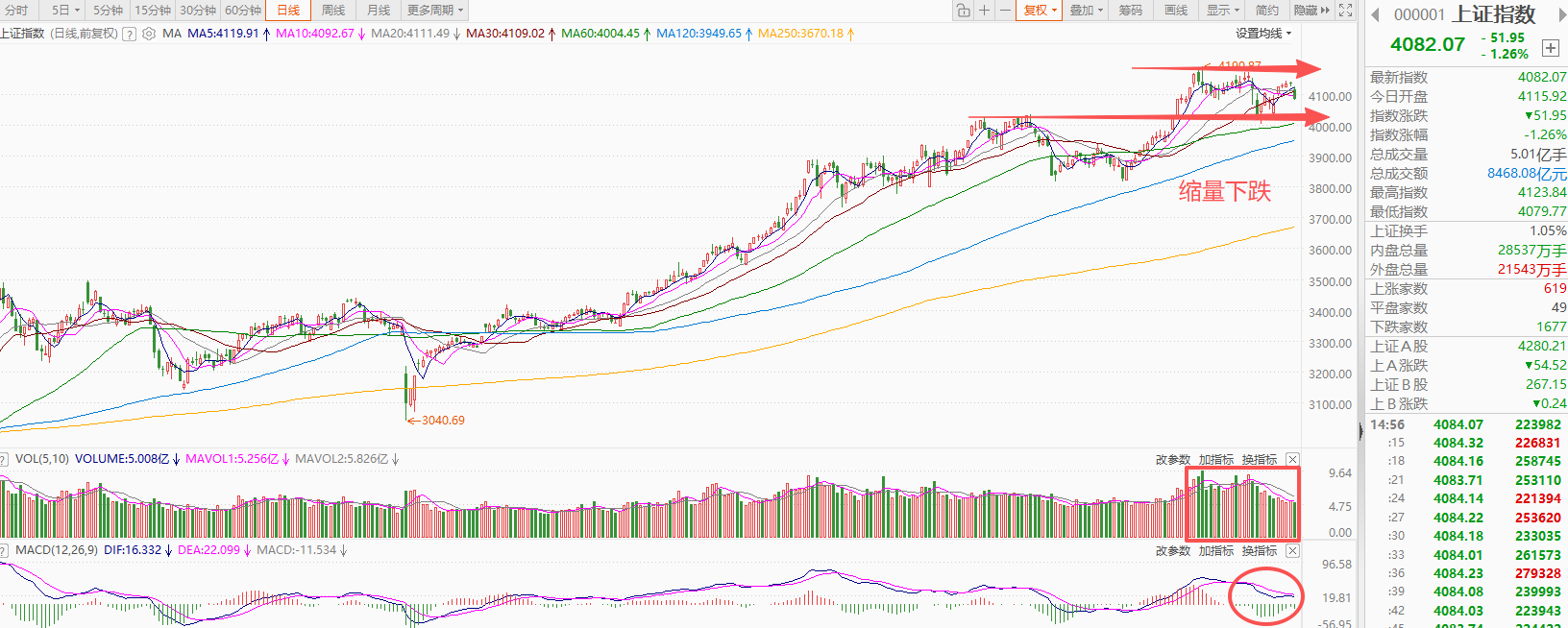Switch to the 周线 weekly tab
The height and width of the screenshot is (628, 1568).
(x=333, y=11)
